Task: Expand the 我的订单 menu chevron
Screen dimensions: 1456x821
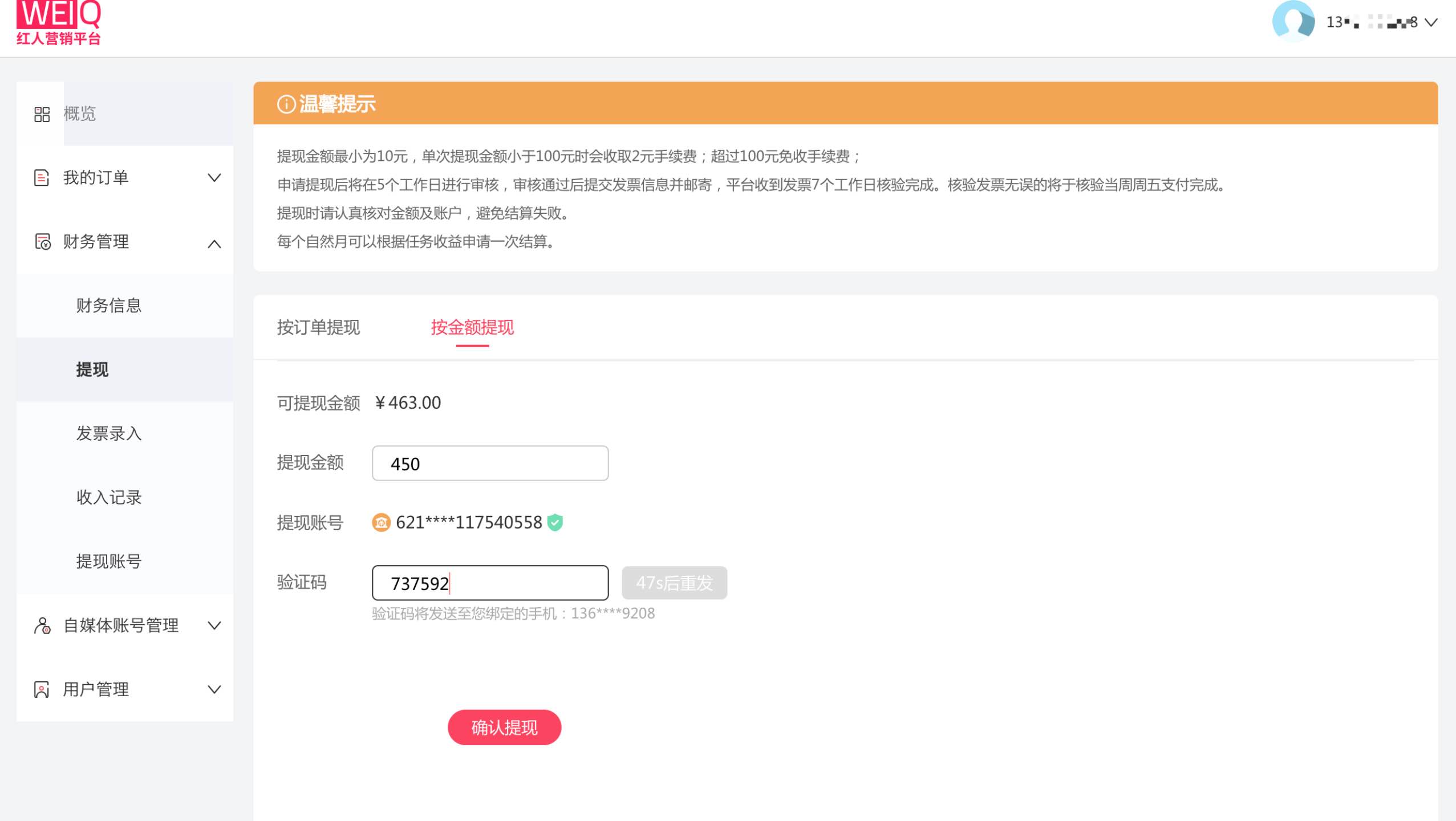Action: coord(214,178)
